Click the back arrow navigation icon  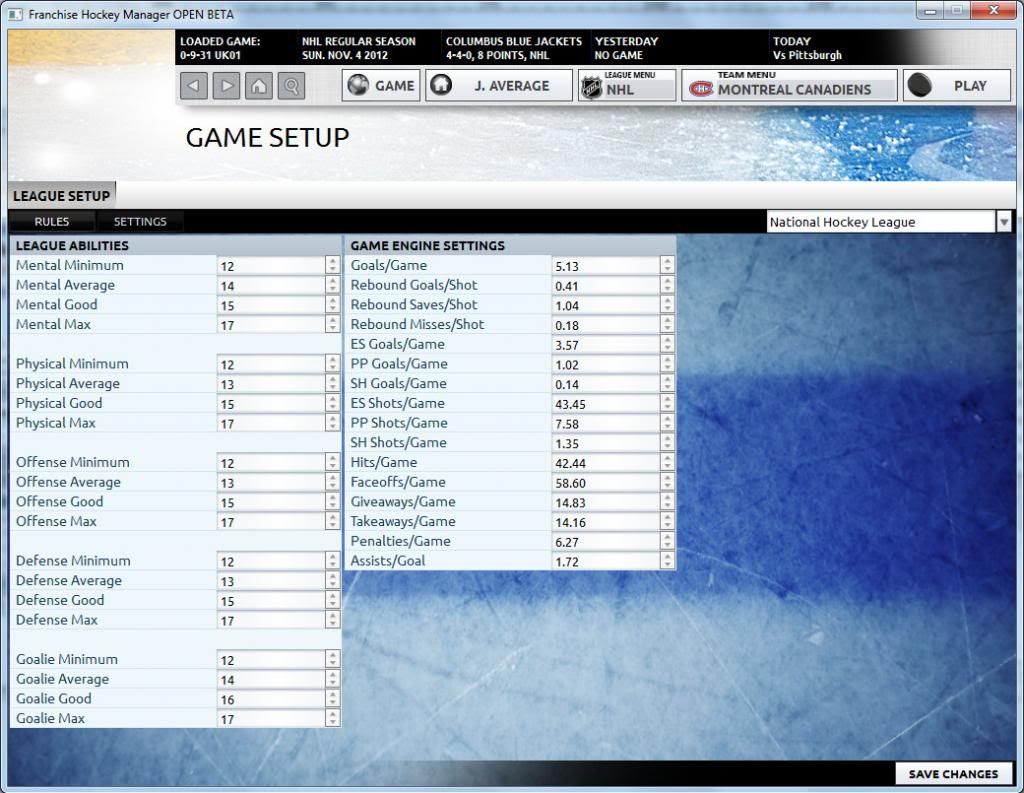tap(194, 86)
